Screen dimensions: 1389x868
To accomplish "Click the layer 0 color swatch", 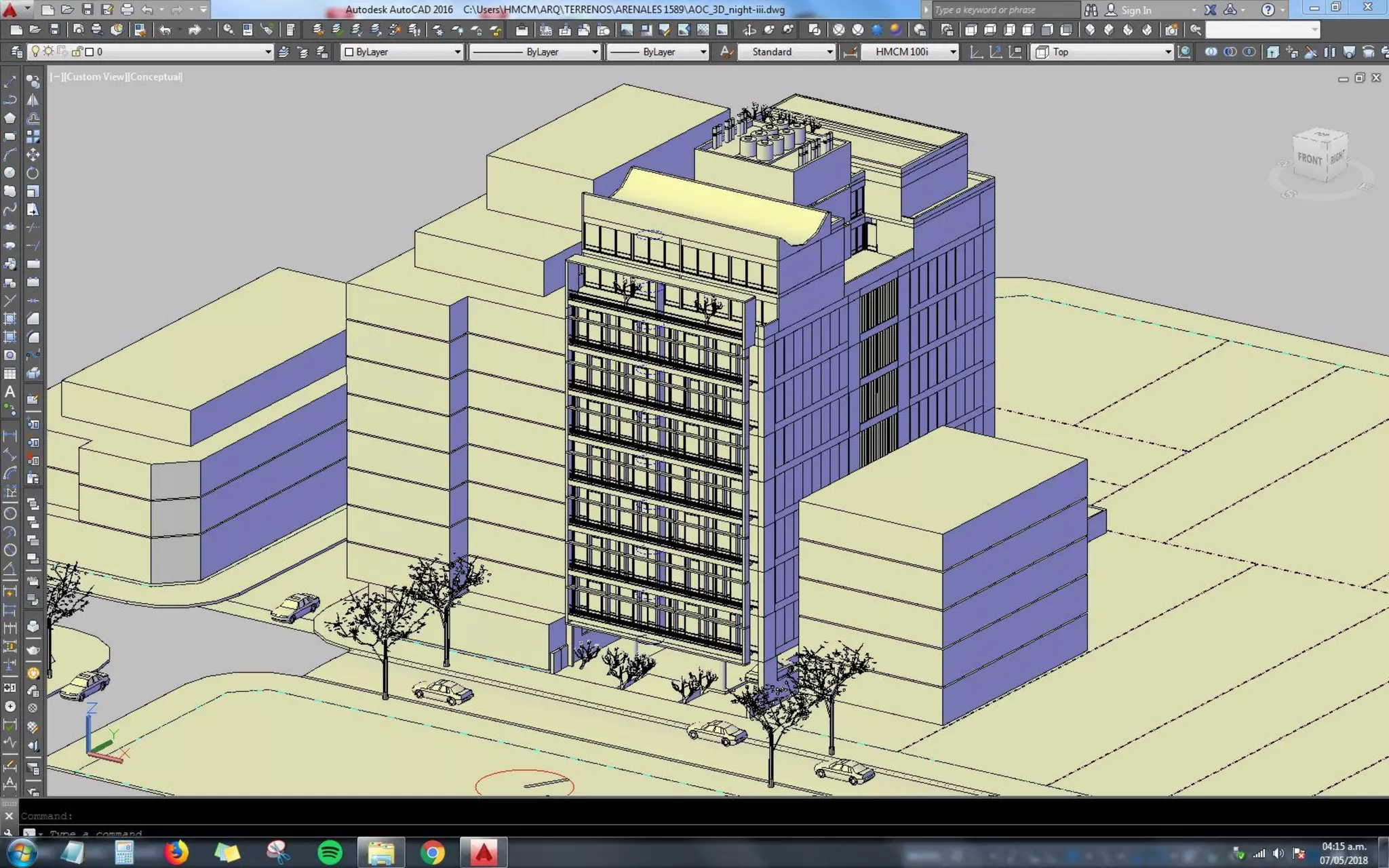I will (89, 52).
